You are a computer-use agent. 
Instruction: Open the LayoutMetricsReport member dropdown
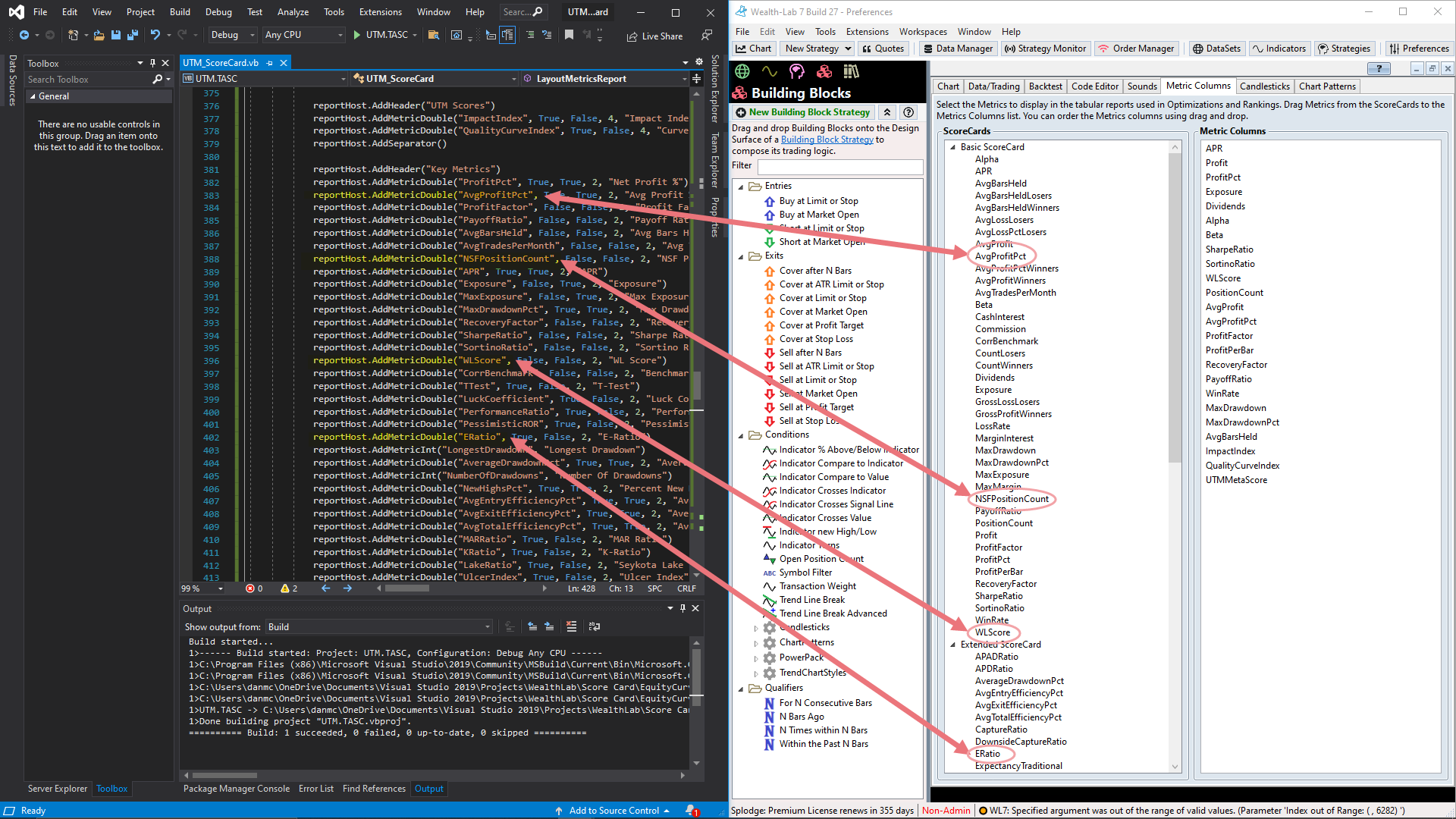click(605, 78)
